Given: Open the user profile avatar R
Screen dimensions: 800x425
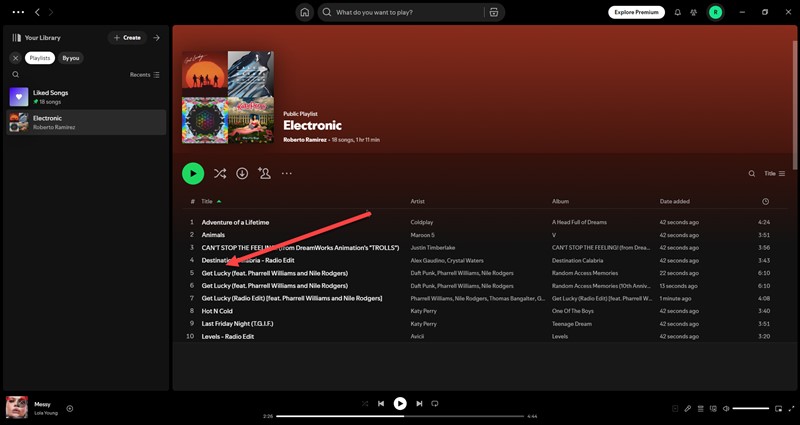Looking at the screenshot, I should click(715, 12).
